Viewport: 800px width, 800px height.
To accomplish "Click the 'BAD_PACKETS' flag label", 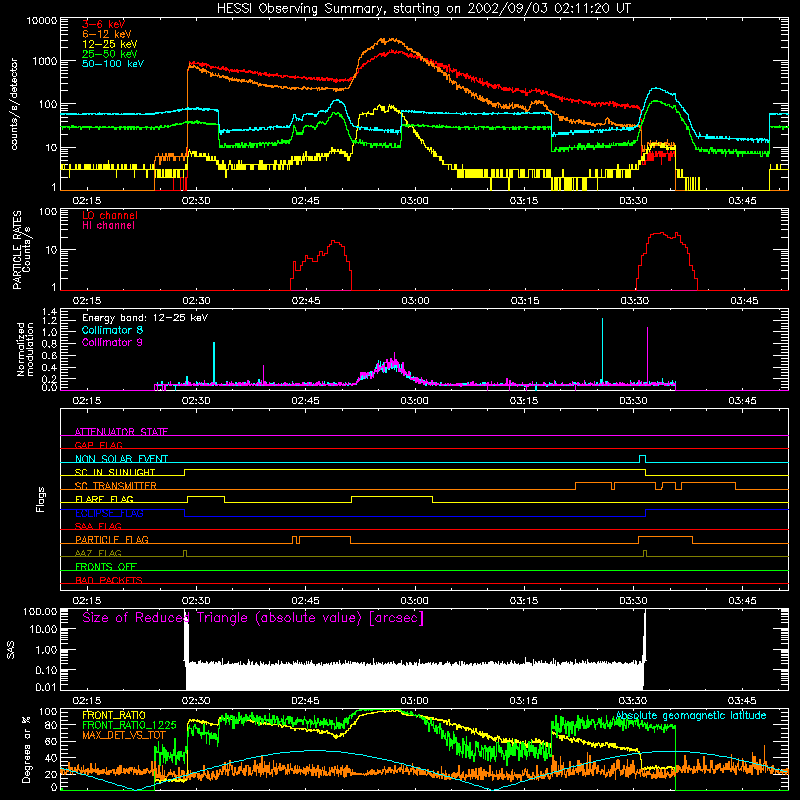I will click(x=109, y=580).
